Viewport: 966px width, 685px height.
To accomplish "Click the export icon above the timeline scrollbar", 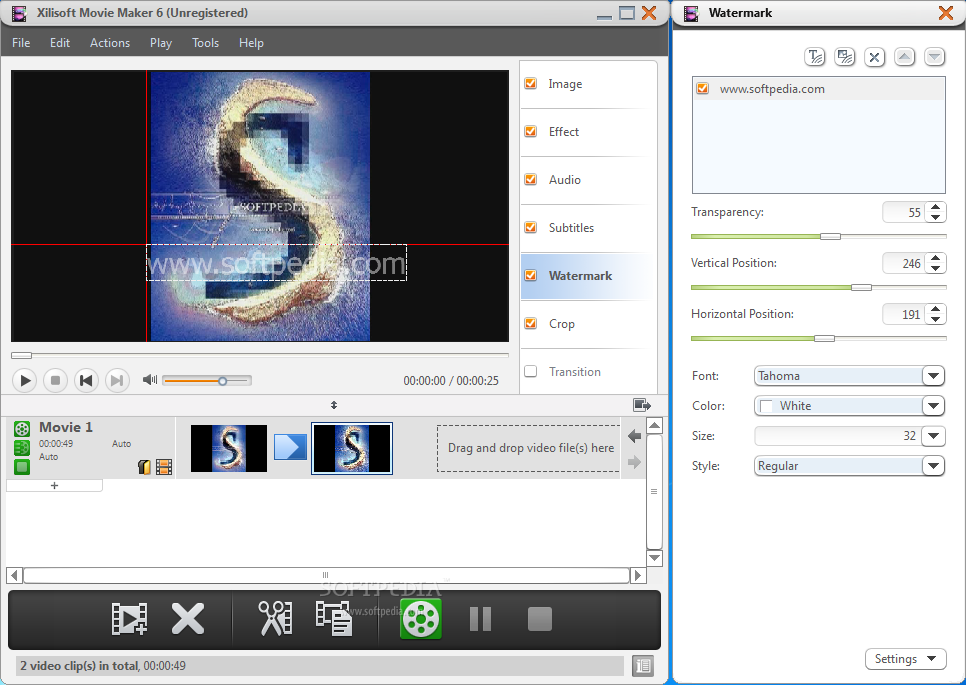I will pos(642,405).
